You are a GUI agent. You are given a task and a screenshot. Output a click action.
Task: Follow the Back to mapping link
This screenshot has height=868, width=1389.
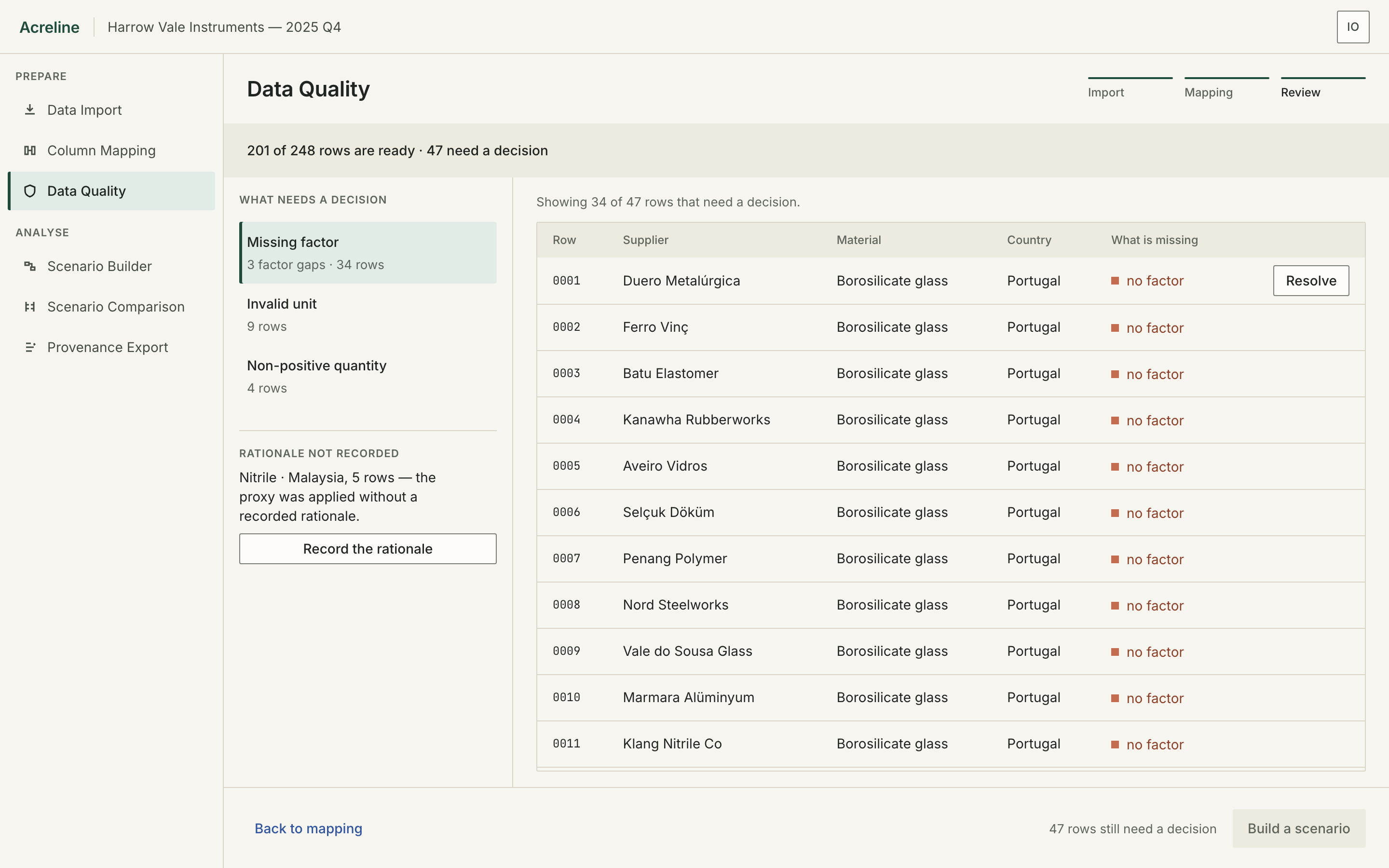pyautogui.click(x=308, y=828)
